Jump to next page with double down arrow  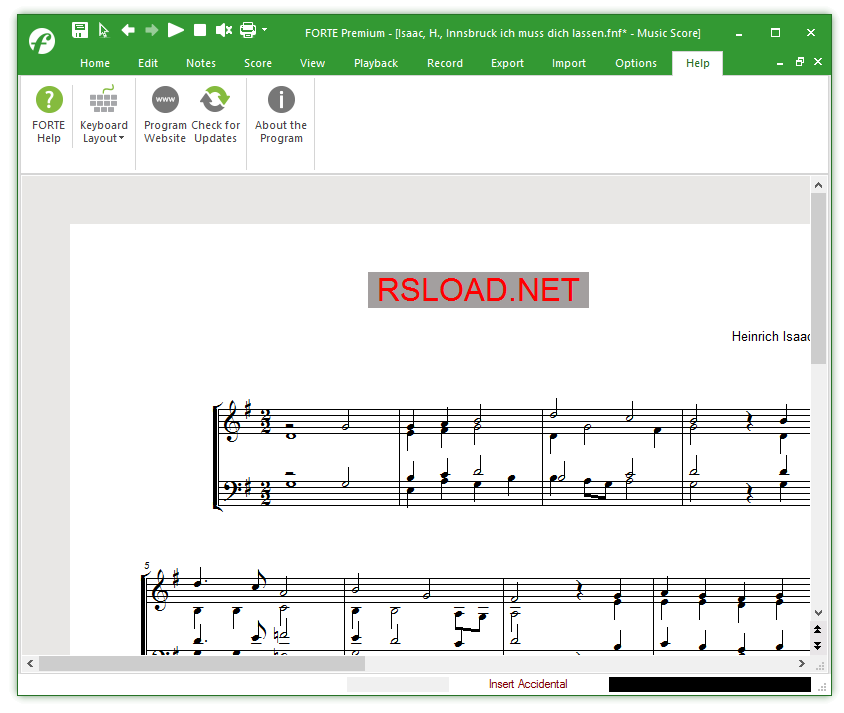(818, 646)
